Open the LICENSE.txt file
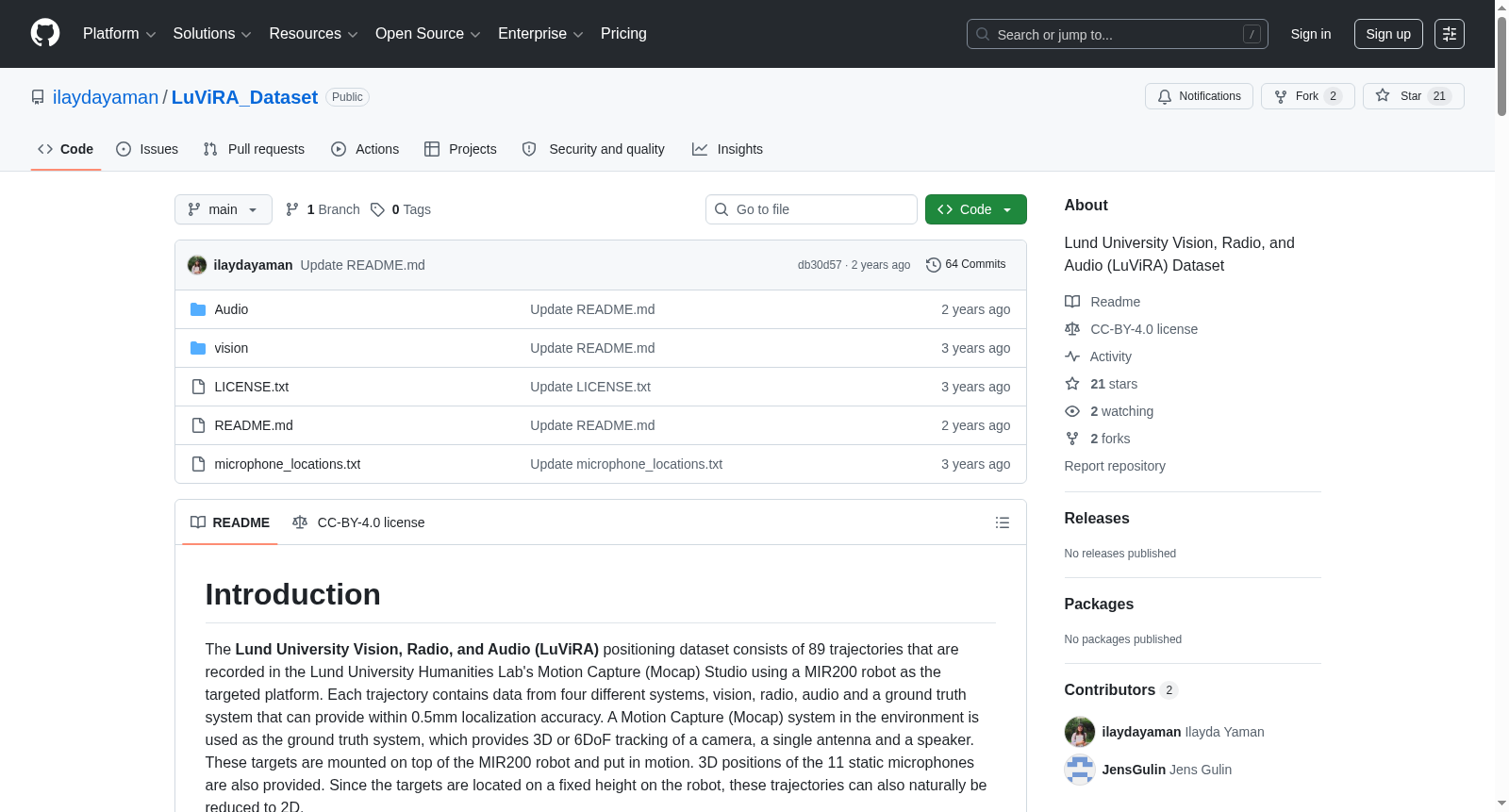 point(252,387)
